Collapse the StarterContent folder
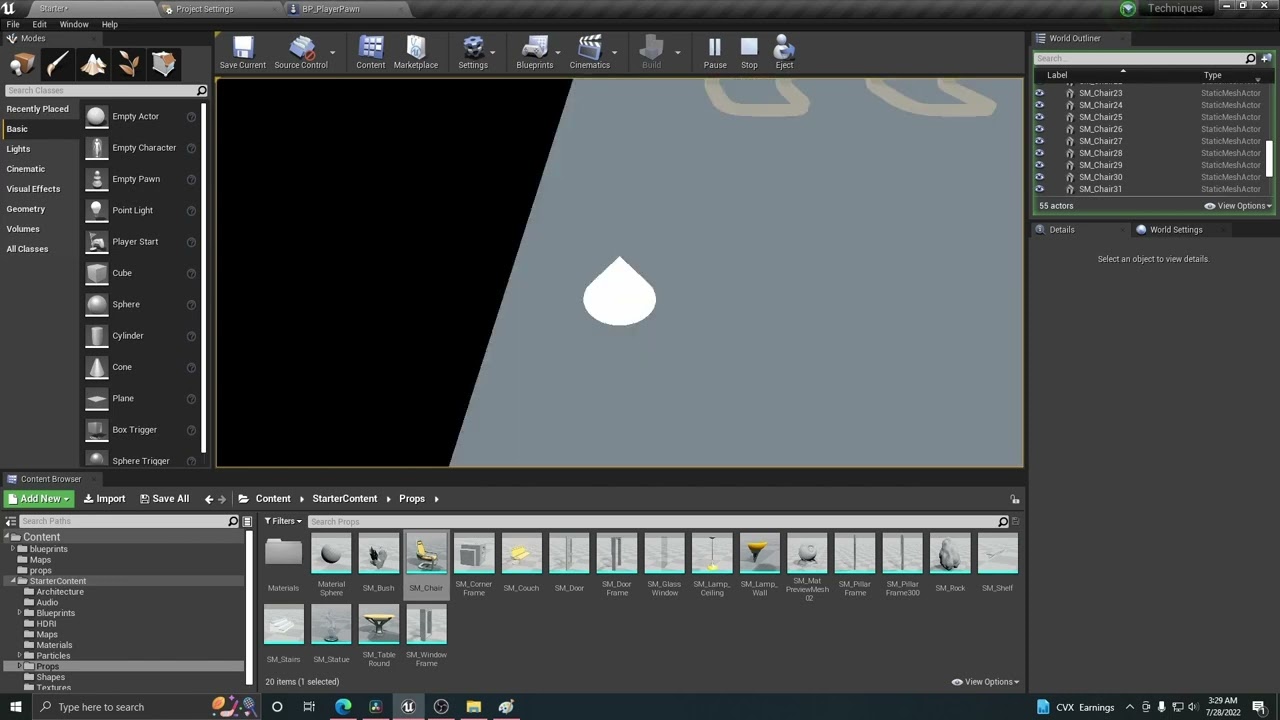 [13, 581]
